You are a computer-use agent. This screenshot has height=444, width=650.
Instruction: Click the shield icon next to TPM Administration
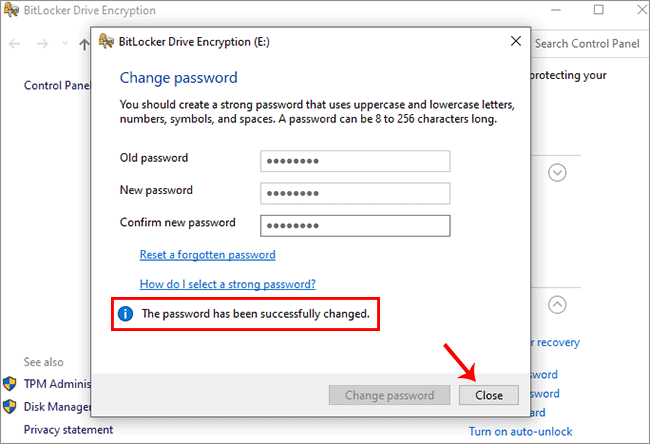click(x=10, y=384)
